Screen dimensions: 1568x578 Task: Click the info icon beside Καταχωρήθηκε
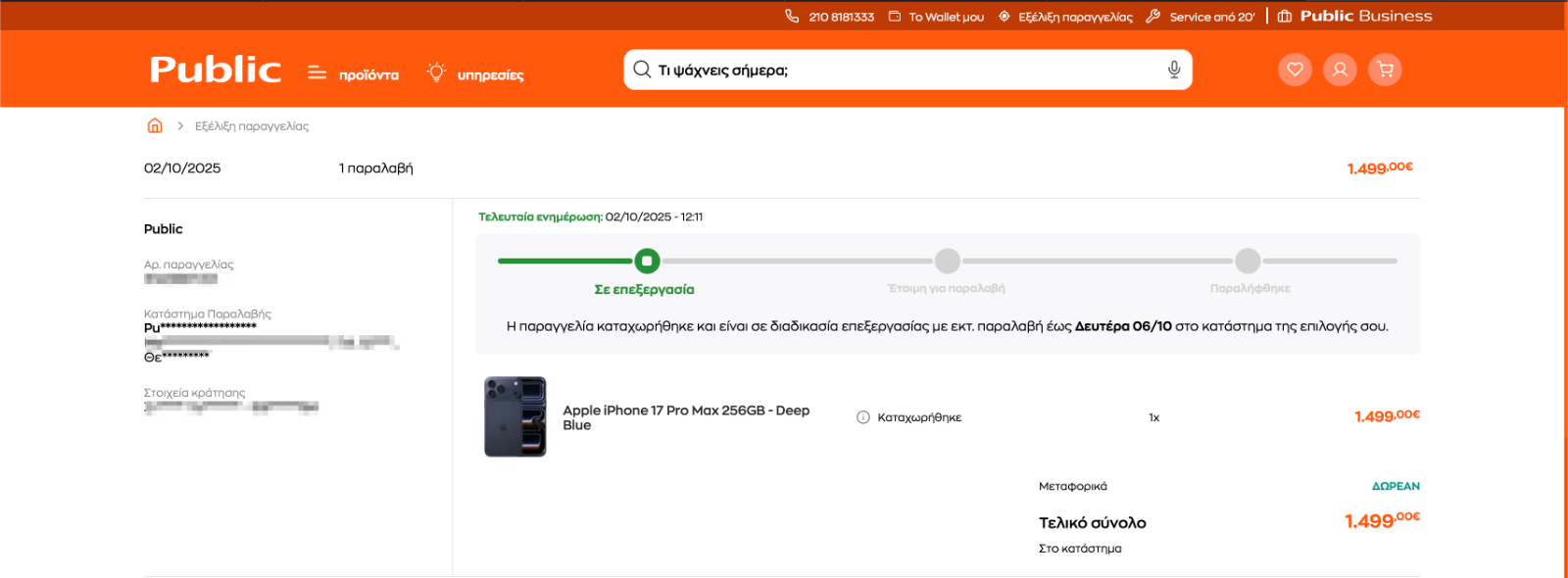click(x=863, y=417)
